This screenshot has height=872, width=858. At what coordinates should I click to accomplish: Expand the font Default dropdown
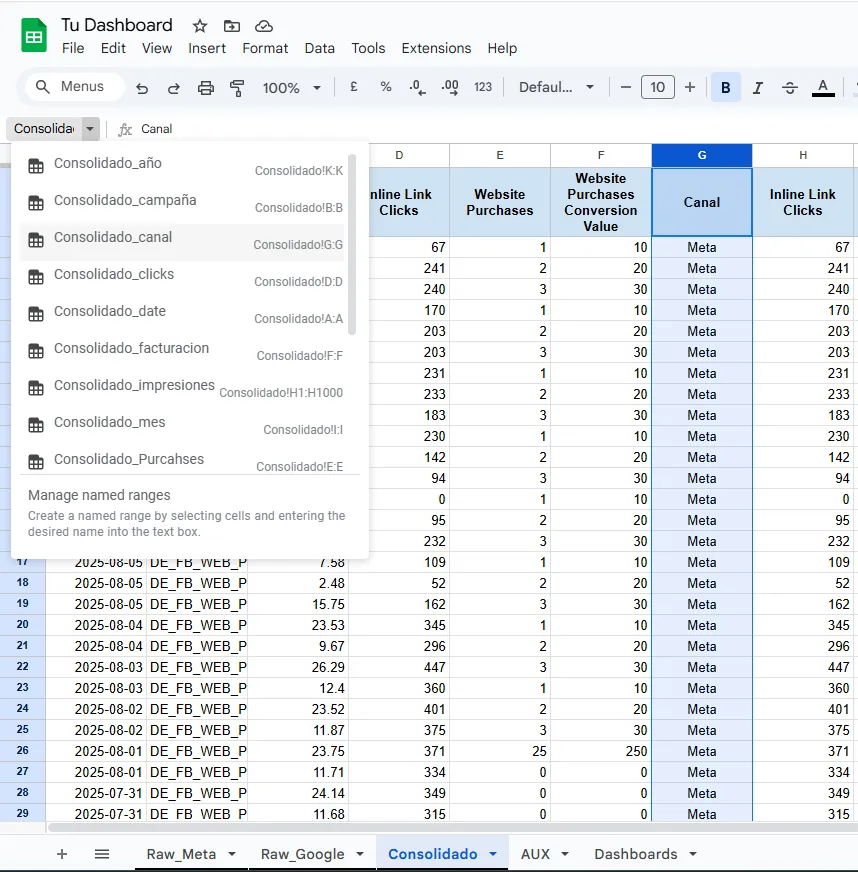click(x=556, y=88)
